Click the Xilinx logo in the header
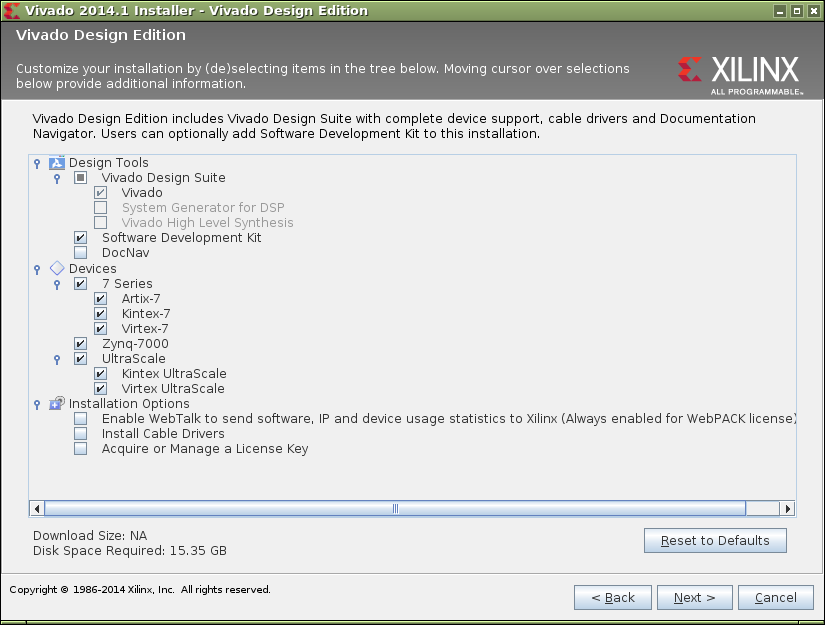825x625 pixels. 740,75
